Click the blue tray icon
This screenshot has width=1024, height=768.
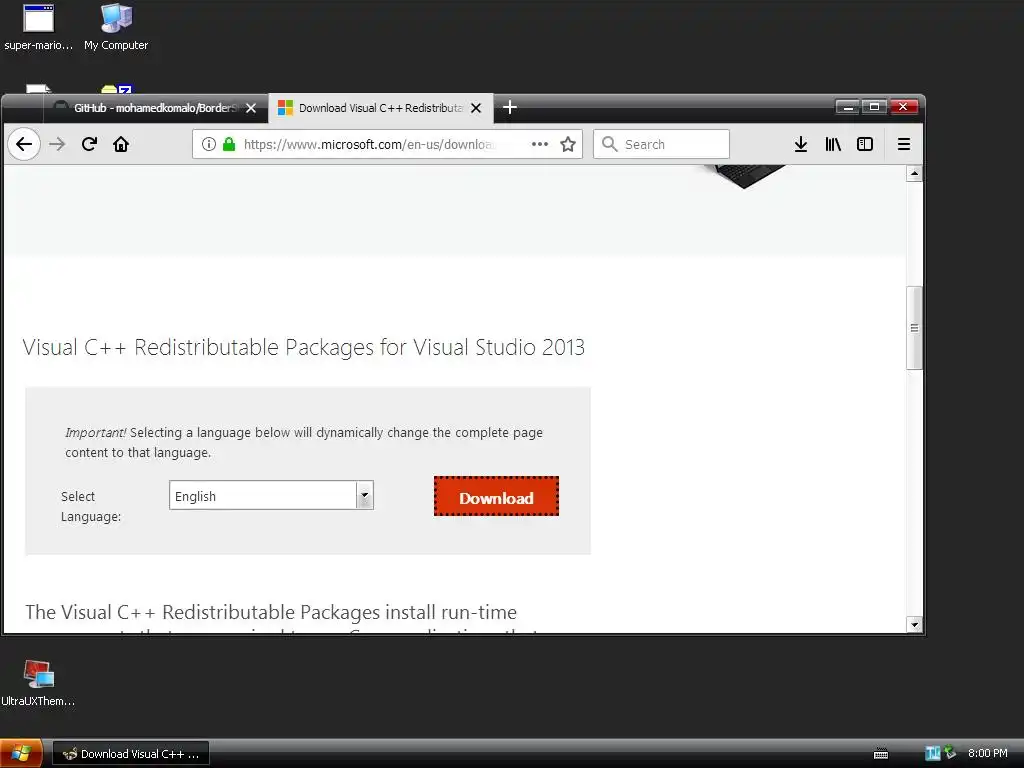tap(932, 753)
